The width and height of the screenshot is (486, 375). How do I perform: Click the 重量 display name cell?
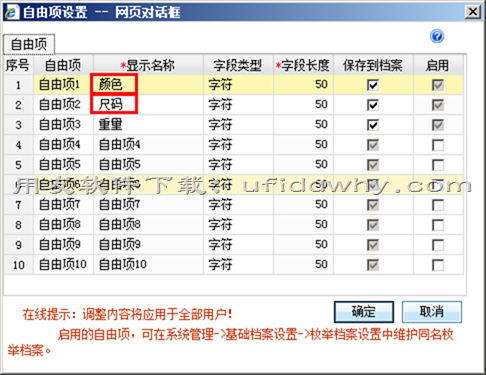(x=148, y=125)
